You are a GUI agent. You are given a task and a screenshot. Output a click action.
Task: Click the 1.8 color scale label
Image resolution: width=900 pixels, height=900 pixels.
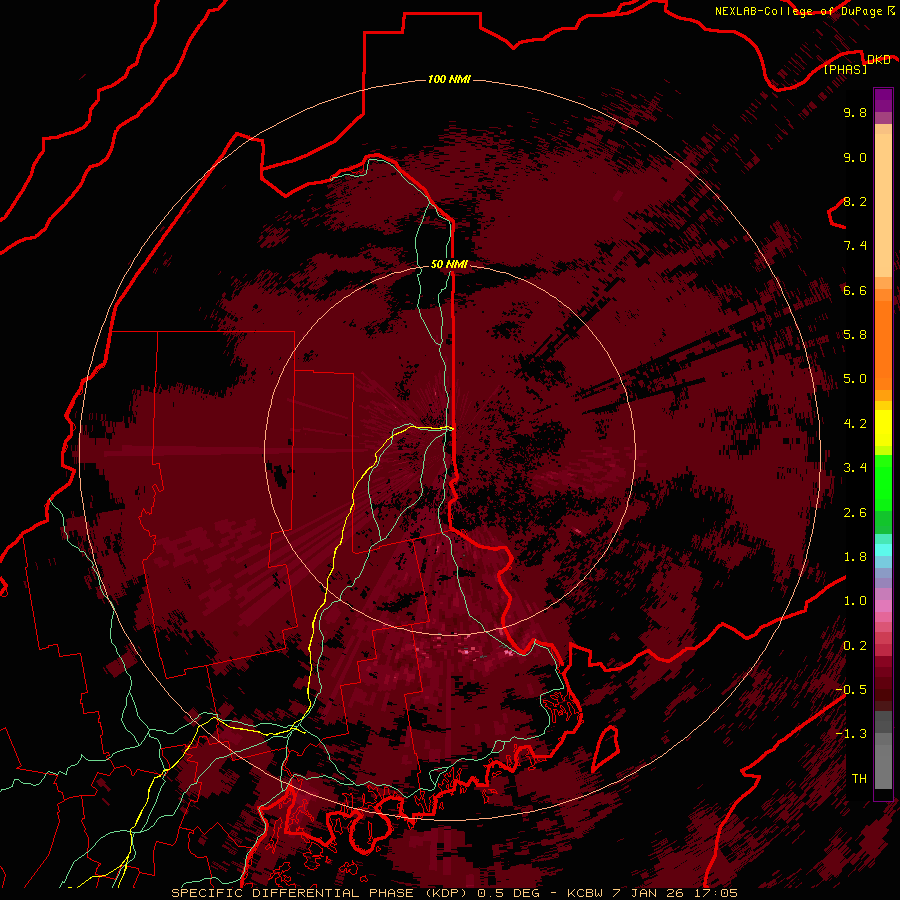click(855, 557)
